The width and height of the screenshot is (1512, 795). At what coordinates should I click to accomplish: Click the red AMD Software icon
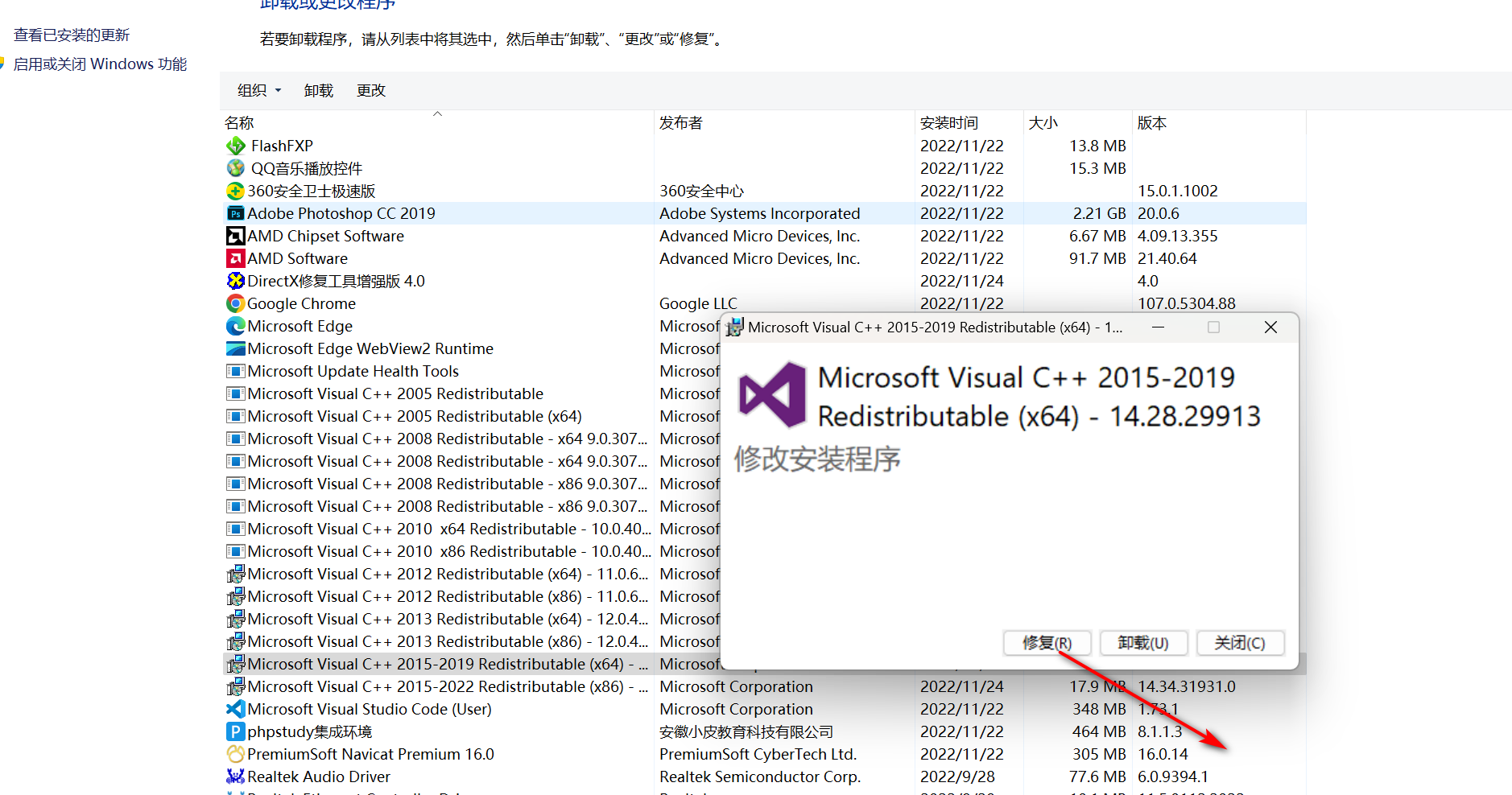coord(235,258)
